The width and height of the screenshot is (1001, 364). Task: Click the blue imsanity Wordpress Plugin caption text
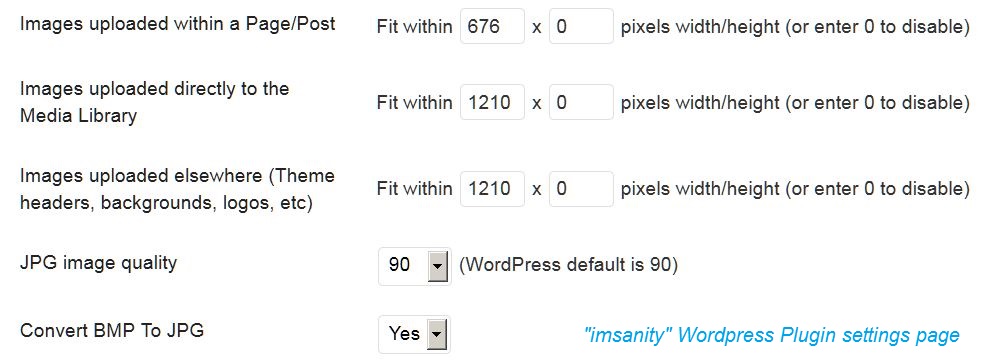coord(772,335)
